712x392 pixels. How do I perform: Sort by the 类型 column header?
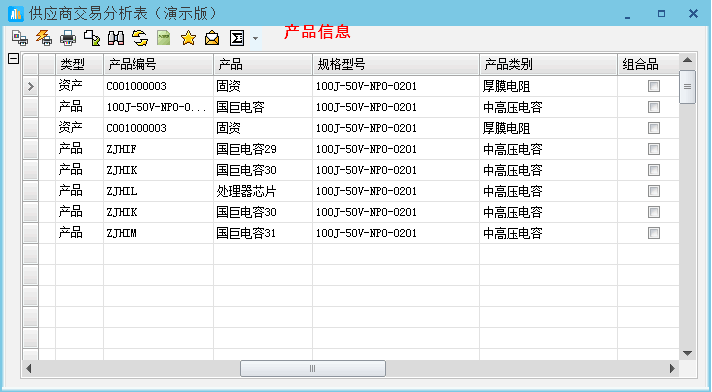pyautogui.click(x=79, y=65)
